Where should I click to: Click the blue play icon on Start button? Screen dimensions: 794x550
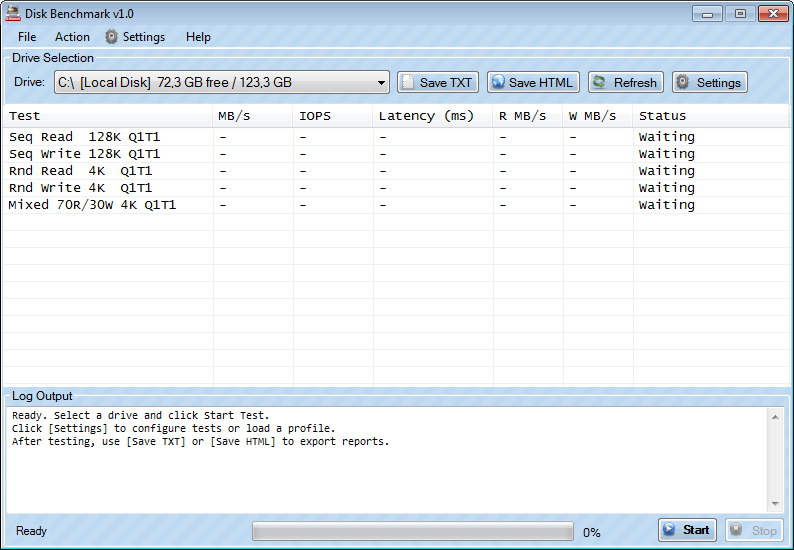669,530
